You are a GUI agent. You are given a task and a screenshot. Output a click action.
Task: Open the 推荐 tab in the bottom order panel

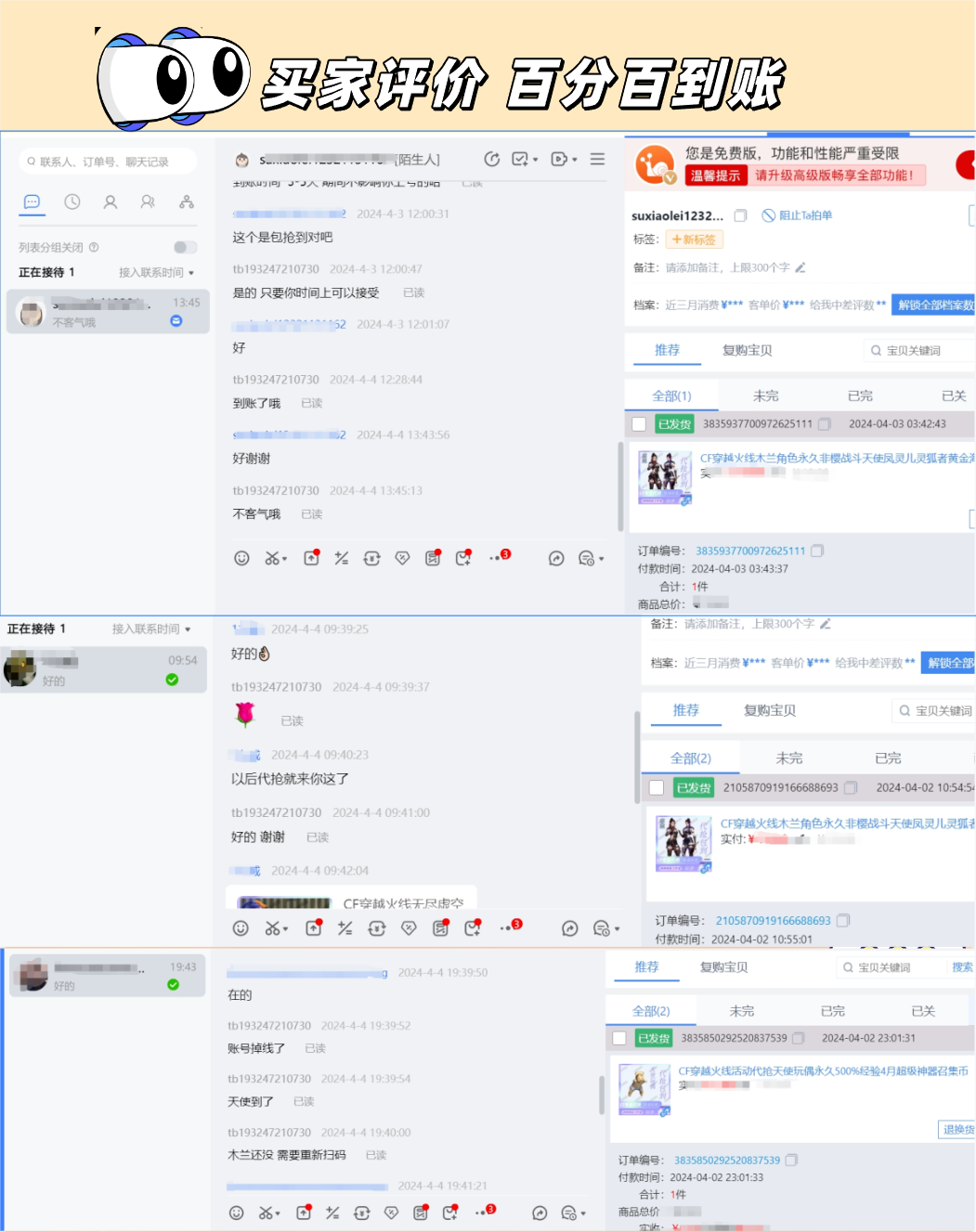point(646,967)
